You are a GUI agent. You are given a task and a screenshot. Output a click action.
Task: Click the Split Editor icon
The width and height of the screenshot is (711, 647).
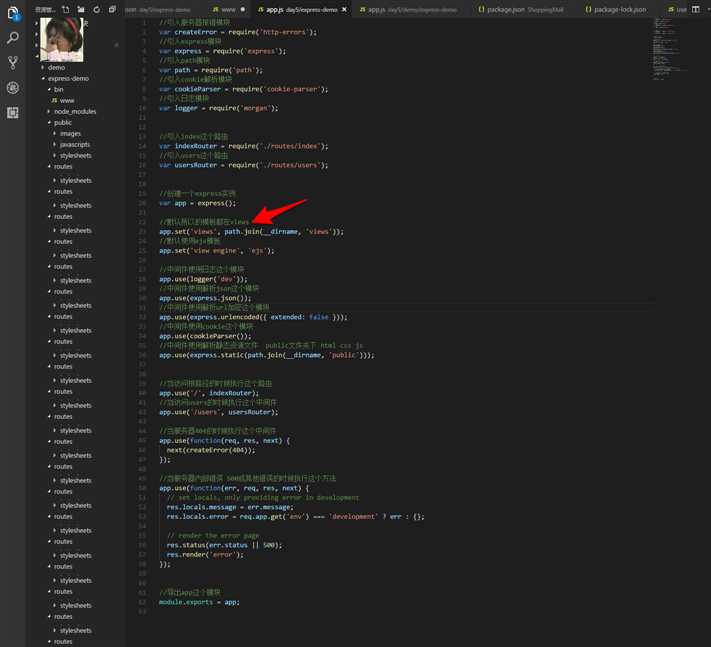[x=696, y=9]
